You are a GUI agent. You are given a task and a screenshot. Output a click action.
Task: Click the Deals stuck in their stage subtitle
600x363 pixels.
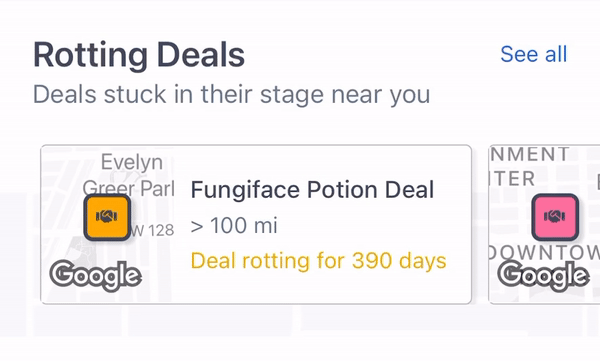tap(232, 94)
